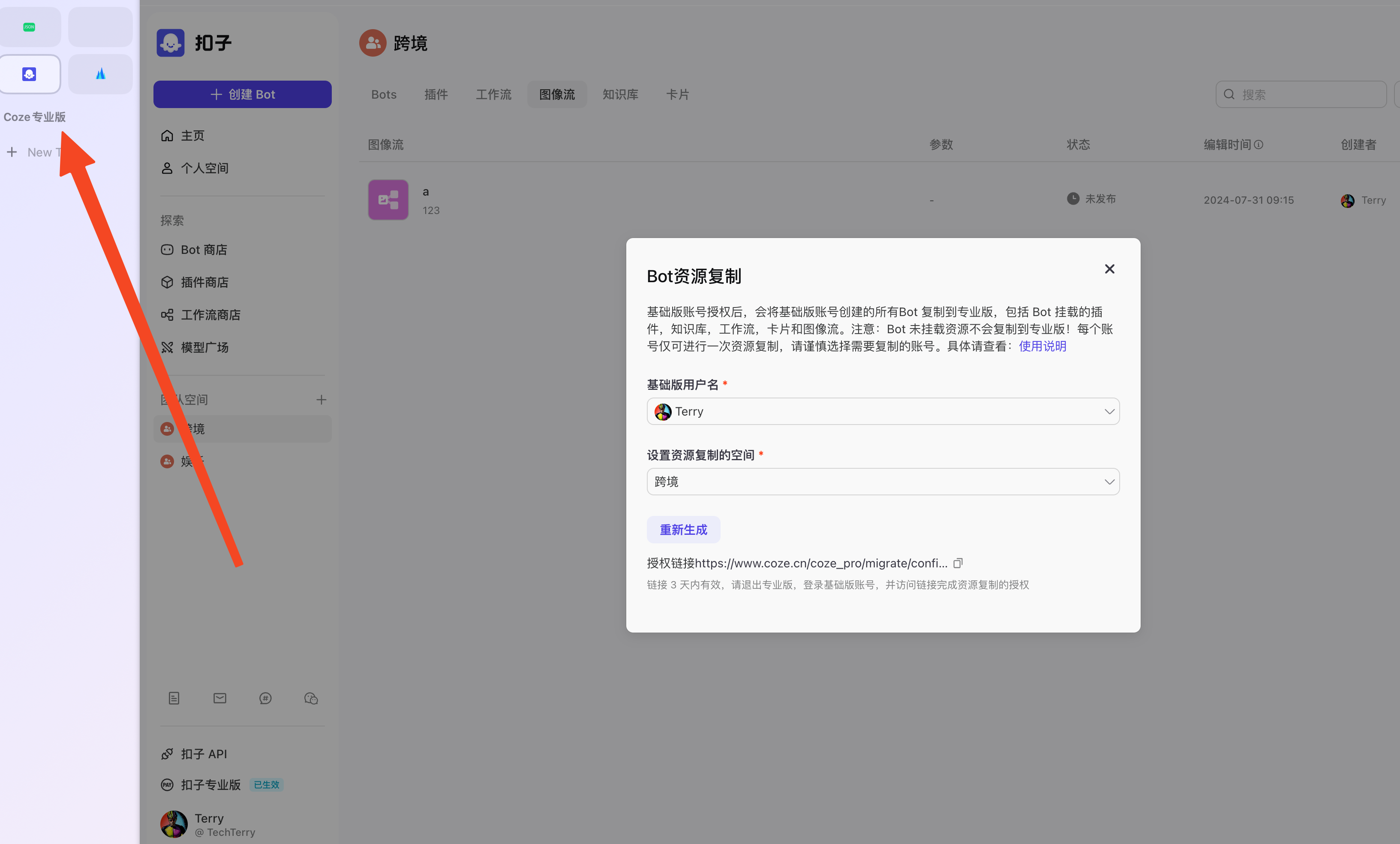Click the link icon beside 扣子 API

pos(167,754)
